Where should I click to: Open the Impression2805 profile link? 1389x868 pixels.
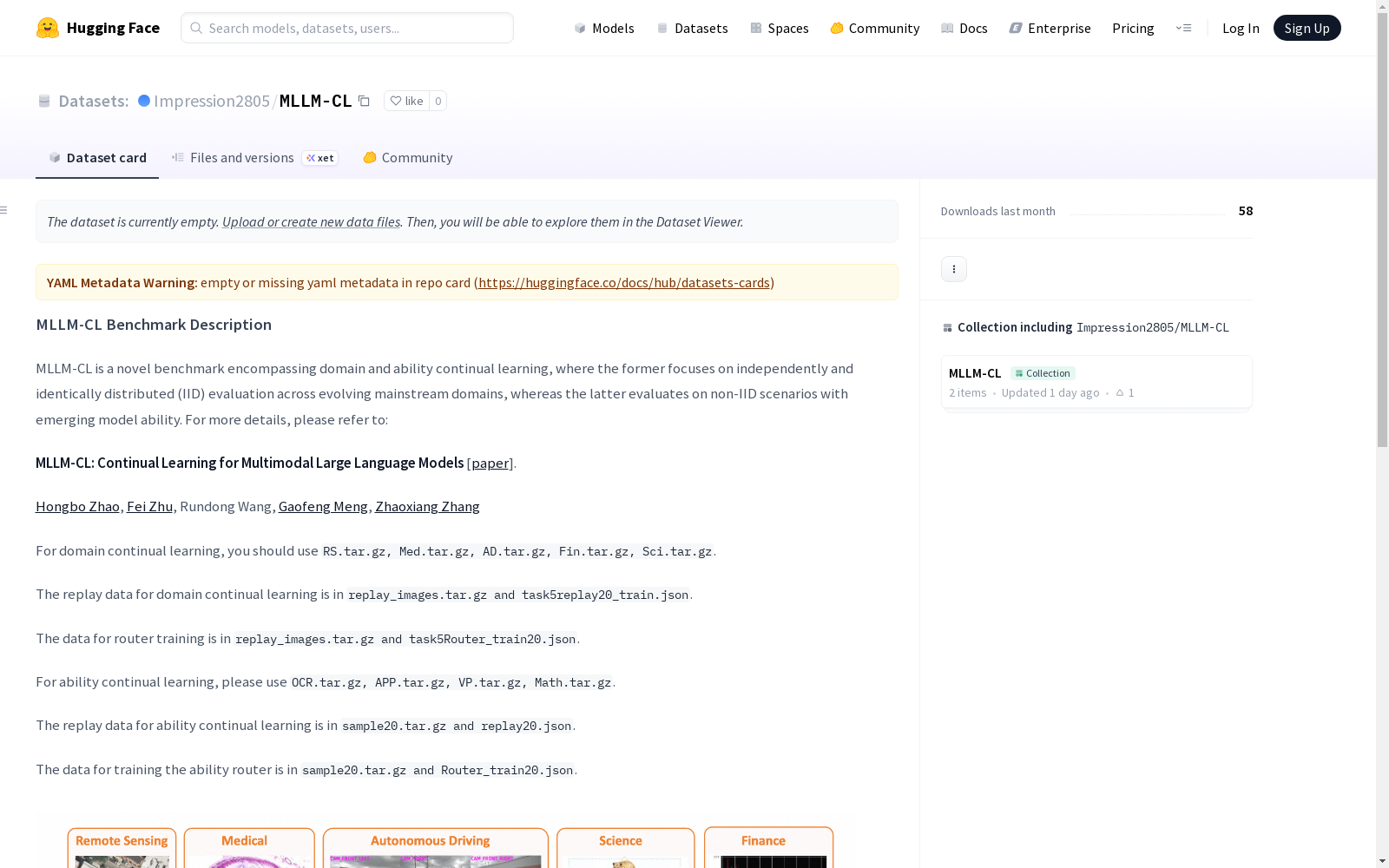[x=212, y=101]
